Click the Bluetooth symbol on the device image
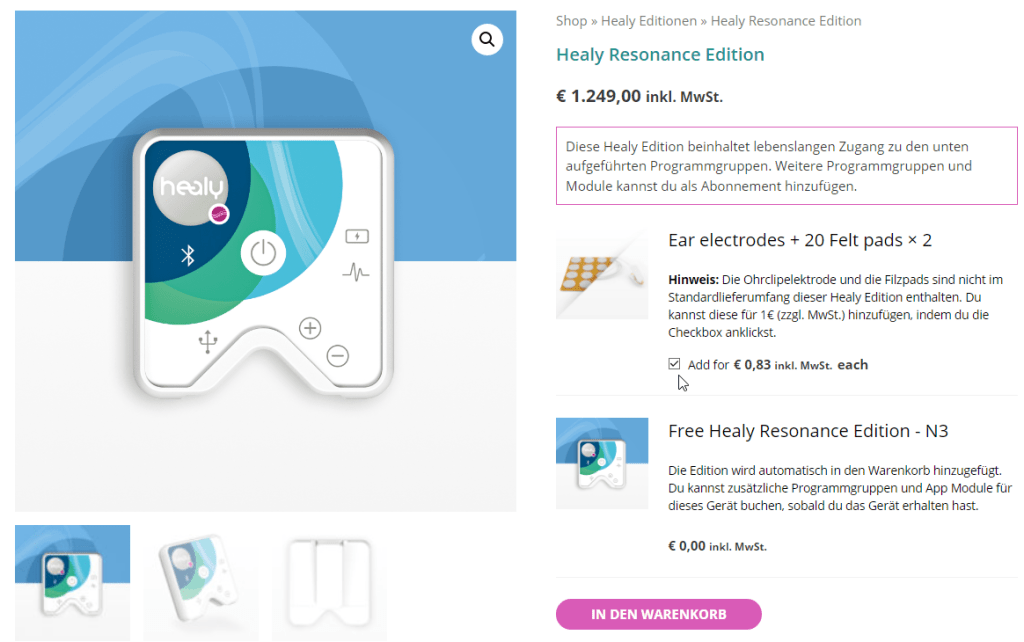This screenshot has height=642, width=1024. coord(188,255)
